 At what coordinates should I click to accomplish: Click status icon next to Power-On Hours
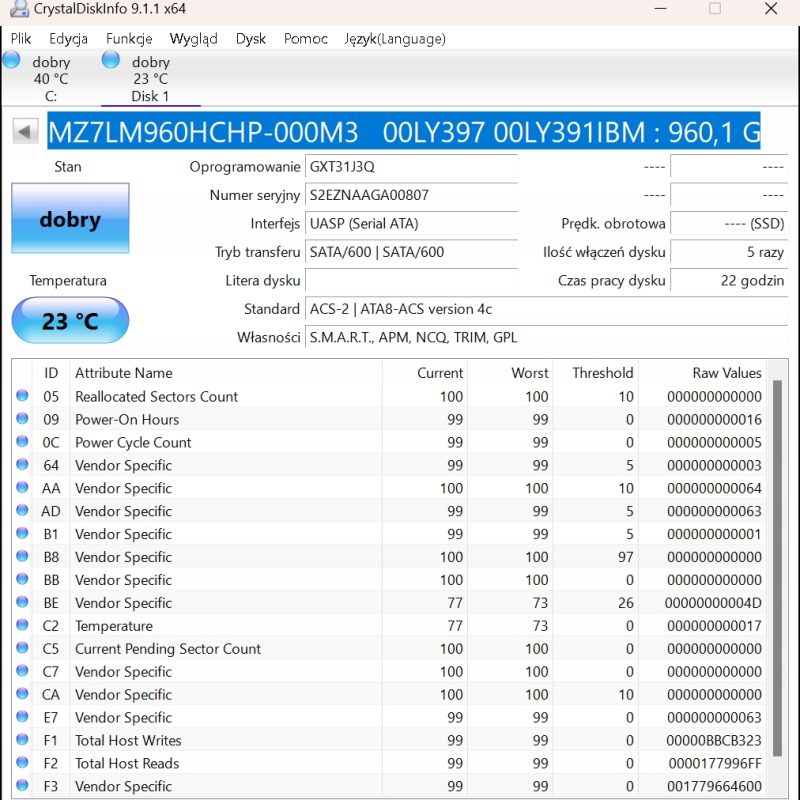[x=22, y=420]
